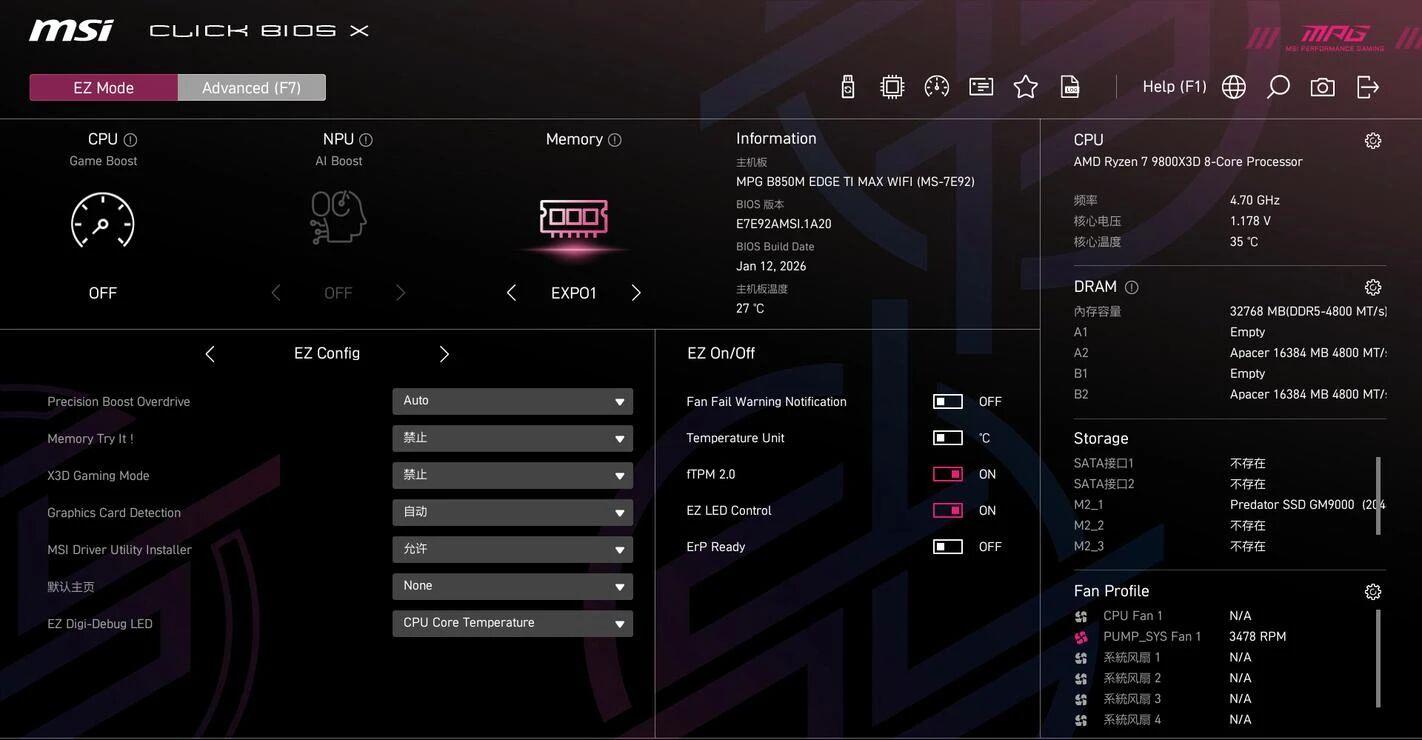Click the info icon beside NPU heading
This screenshot has height=740, width=1422.
pyautogui.click(x=366, y=140)
